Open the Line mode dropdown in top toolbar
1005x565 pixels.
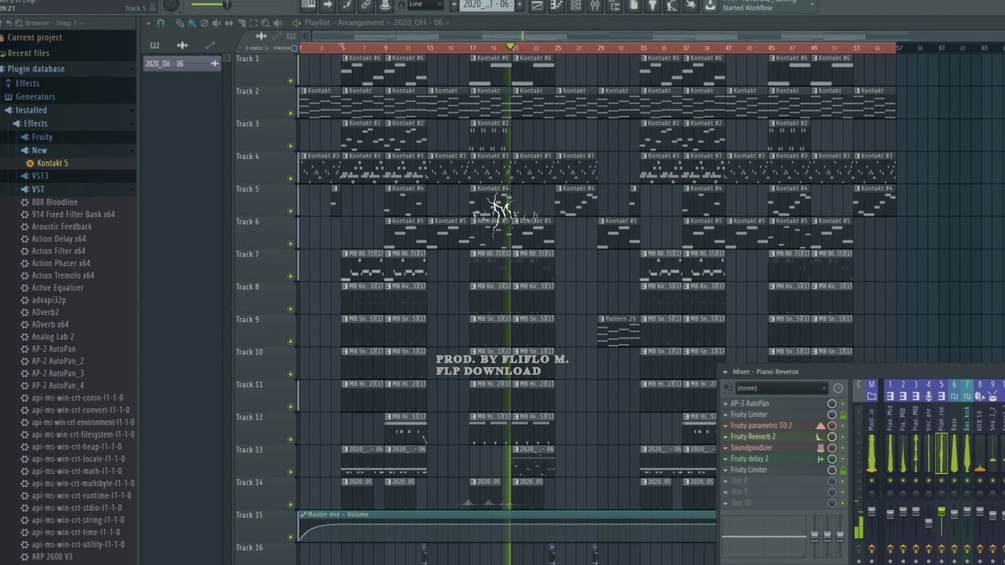click(x=426, y=4)
